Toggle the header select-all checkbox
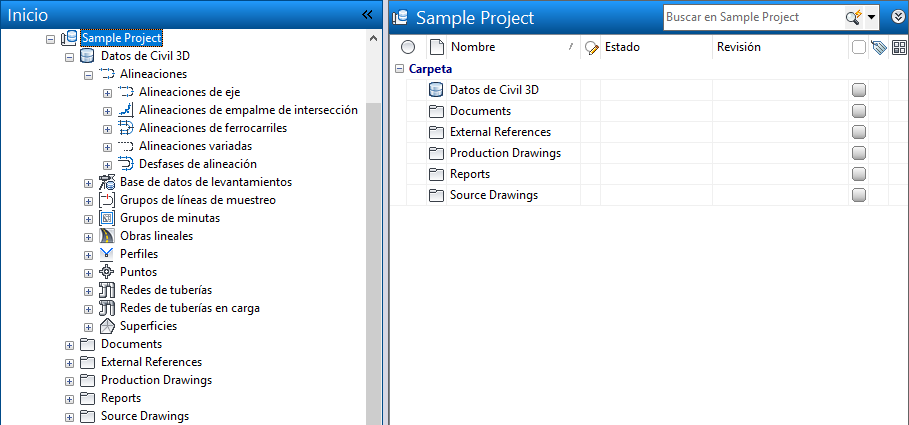The width and height of the screenshot is (909, 425). [x=859, y=47]
